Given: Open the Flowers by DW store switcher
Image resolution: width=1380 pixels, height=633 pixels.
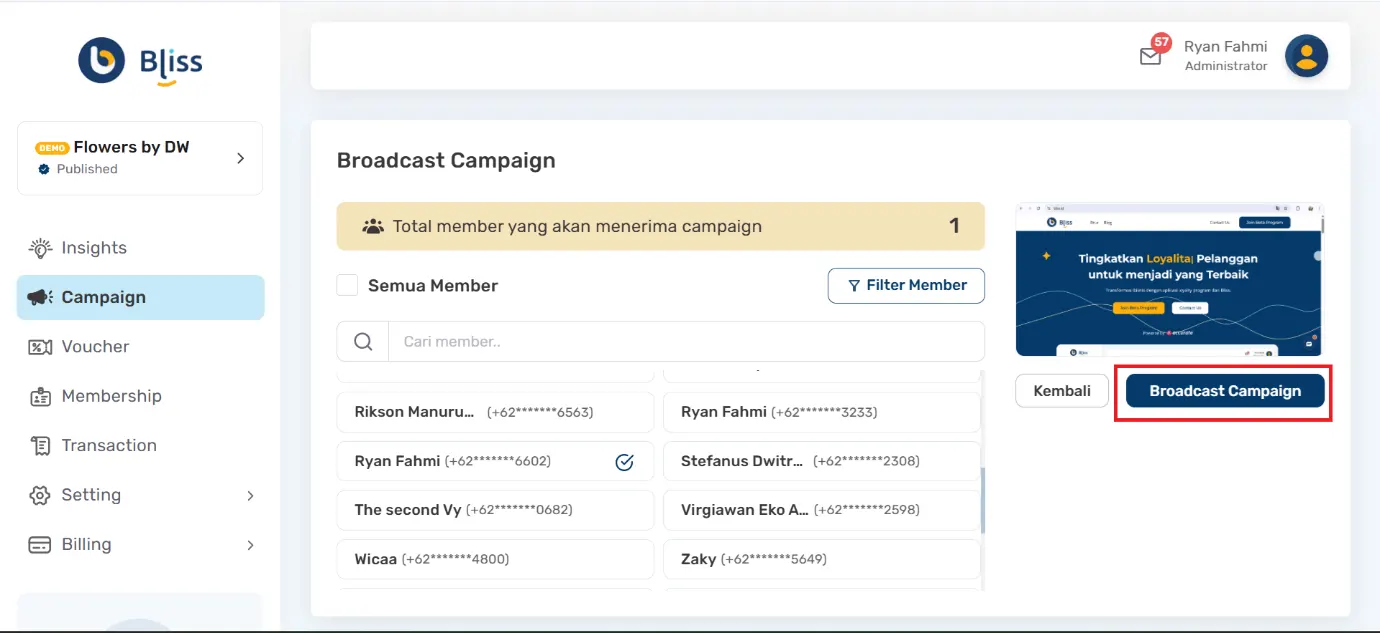Looking at the screenshot, I should [140, 158].
